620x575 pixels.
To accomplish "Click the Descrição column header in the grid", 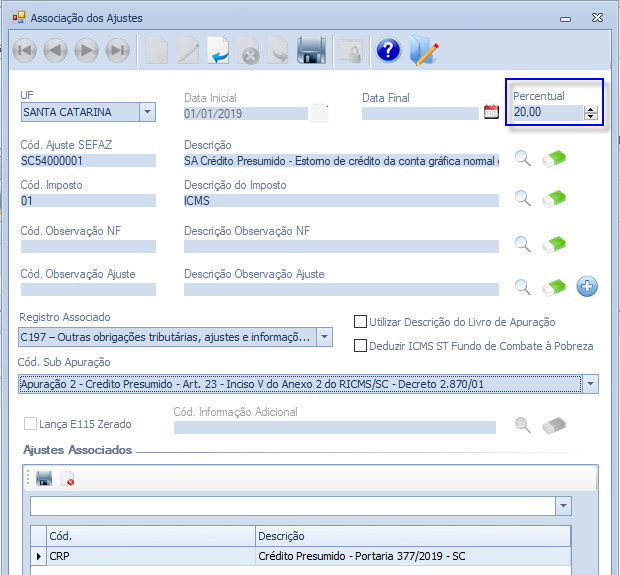I will [x=412, y=536].
